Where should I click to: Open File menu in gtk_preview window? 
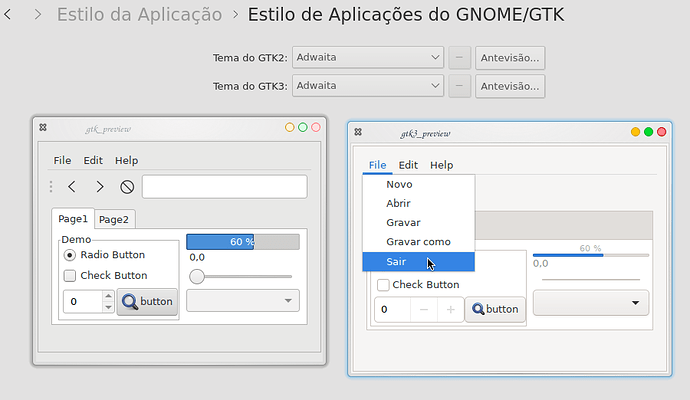pyautogui.click(x=62, y=161)
